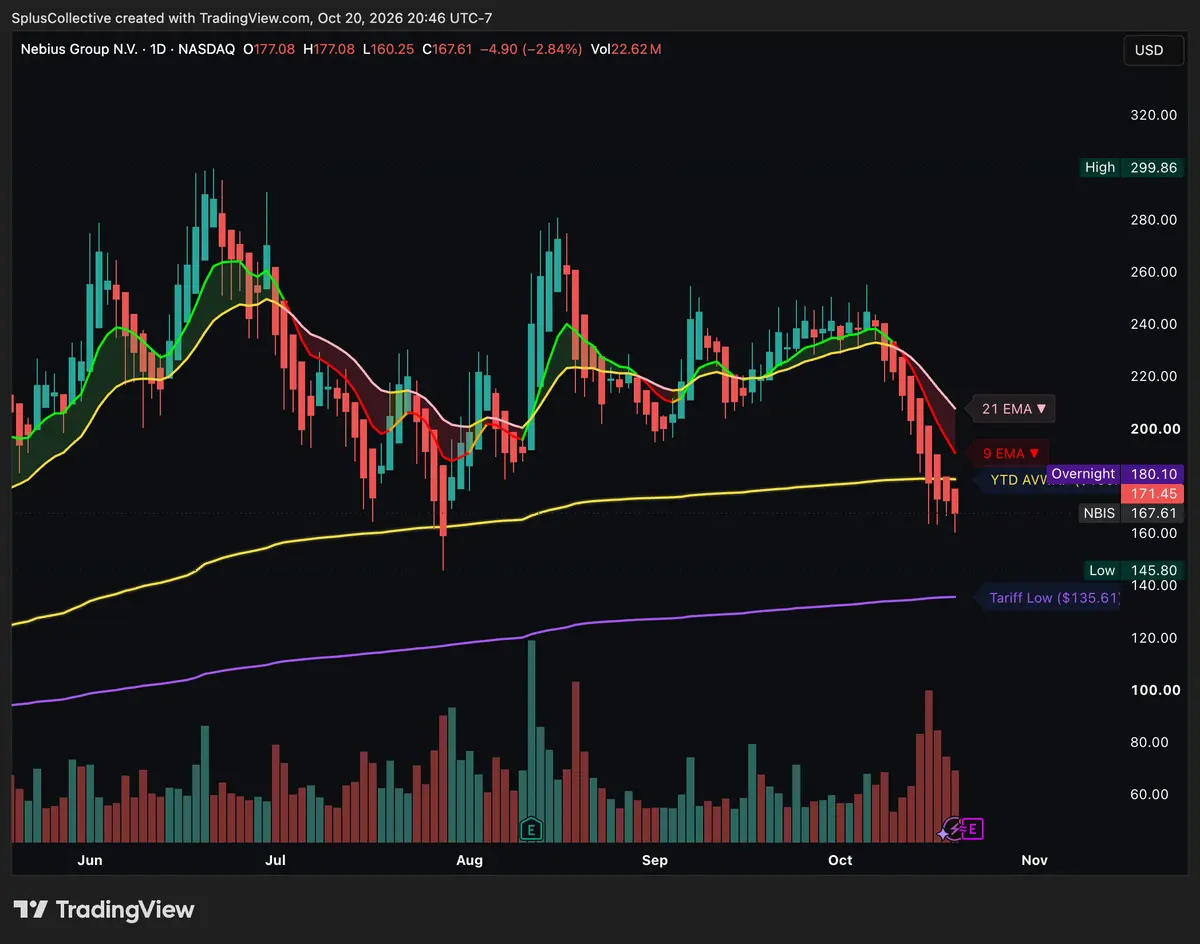Click the 320.00 price axis label
Viewport: 1200px width, 944px height.
coord(1152,115)
